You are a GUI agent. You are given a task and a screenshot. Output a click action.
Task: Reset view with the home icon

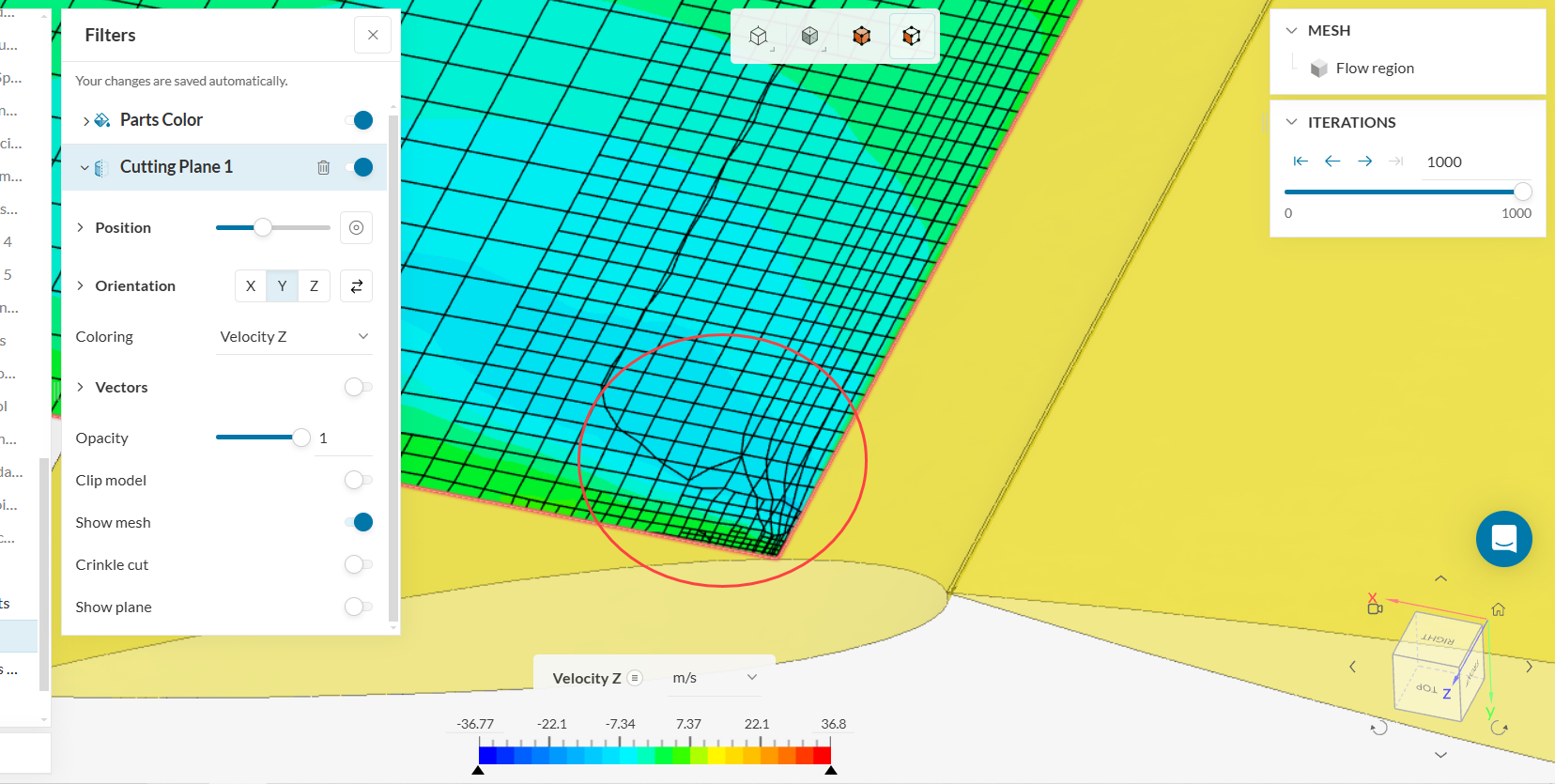1498,609
